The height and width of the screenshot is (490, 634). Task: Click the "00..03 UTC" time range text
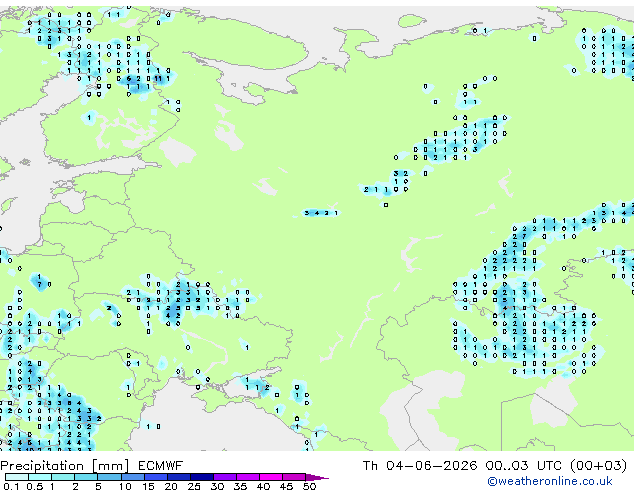(x=524, y=466)
